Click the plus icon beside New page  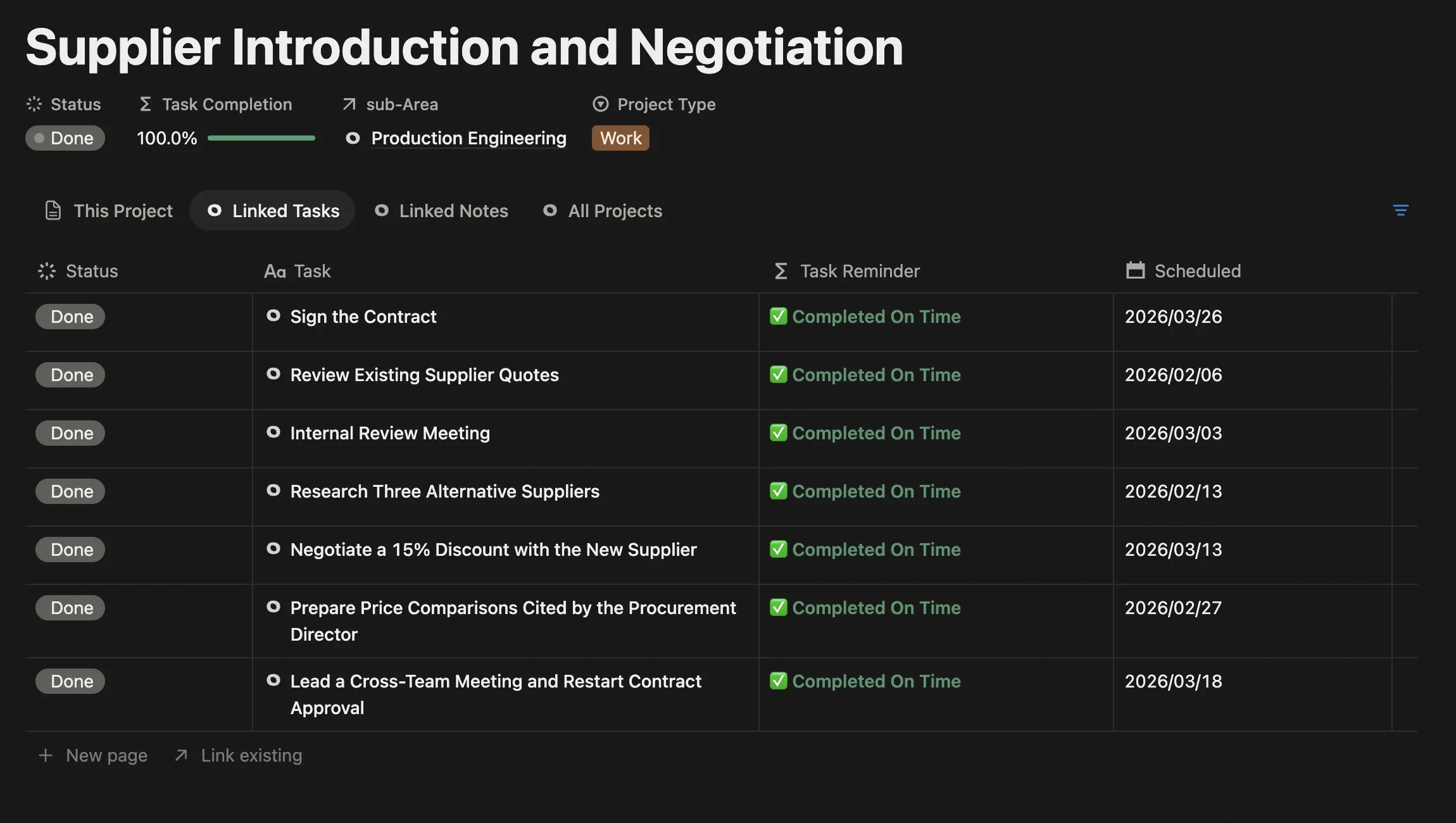coord(45,755)
